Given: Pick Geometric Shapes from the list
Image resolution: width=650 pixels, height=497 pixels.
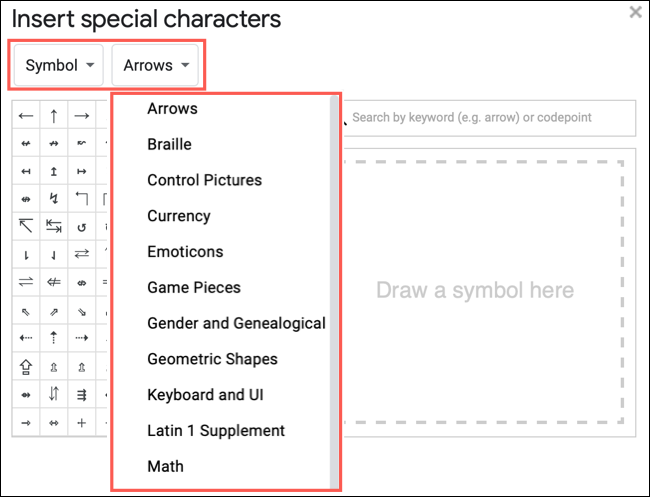Looking at the screenshot, I should [212, 359].
